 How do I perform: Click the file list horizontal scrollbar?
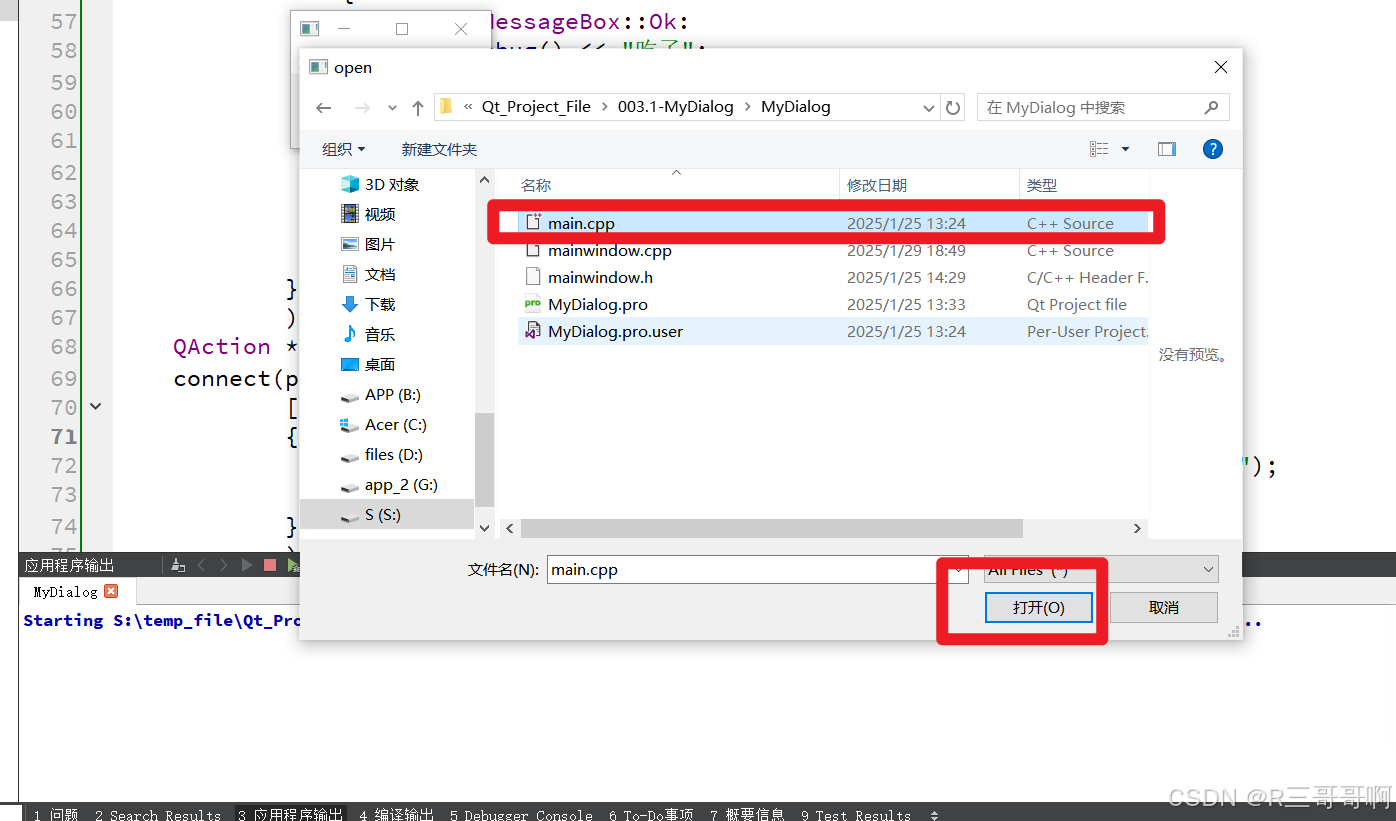coord(772,528)
